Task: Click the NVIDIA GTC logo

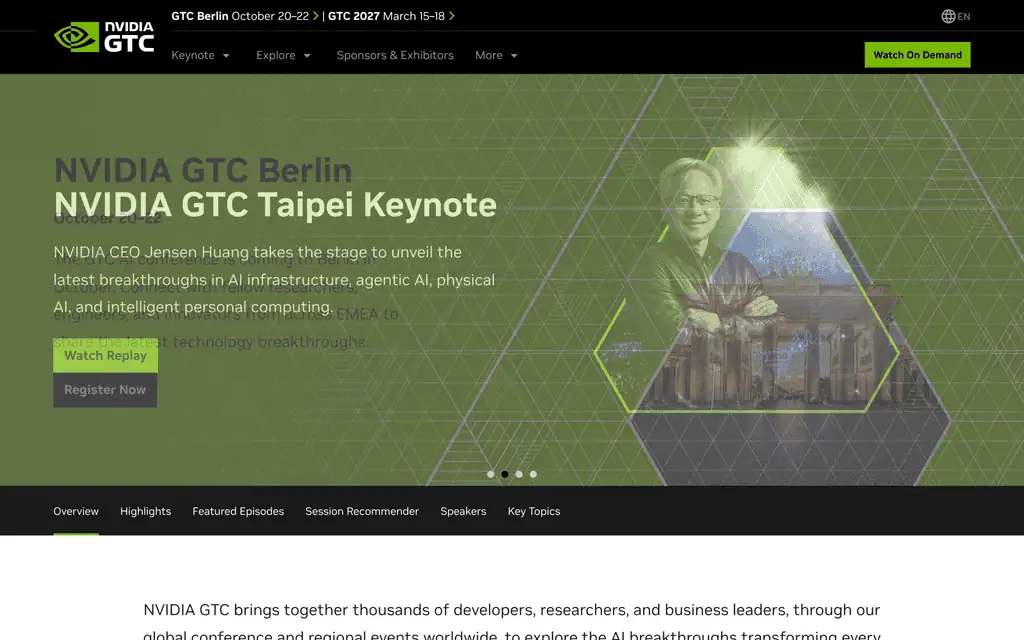Action: pyautogui.click(x=104, y=37)
